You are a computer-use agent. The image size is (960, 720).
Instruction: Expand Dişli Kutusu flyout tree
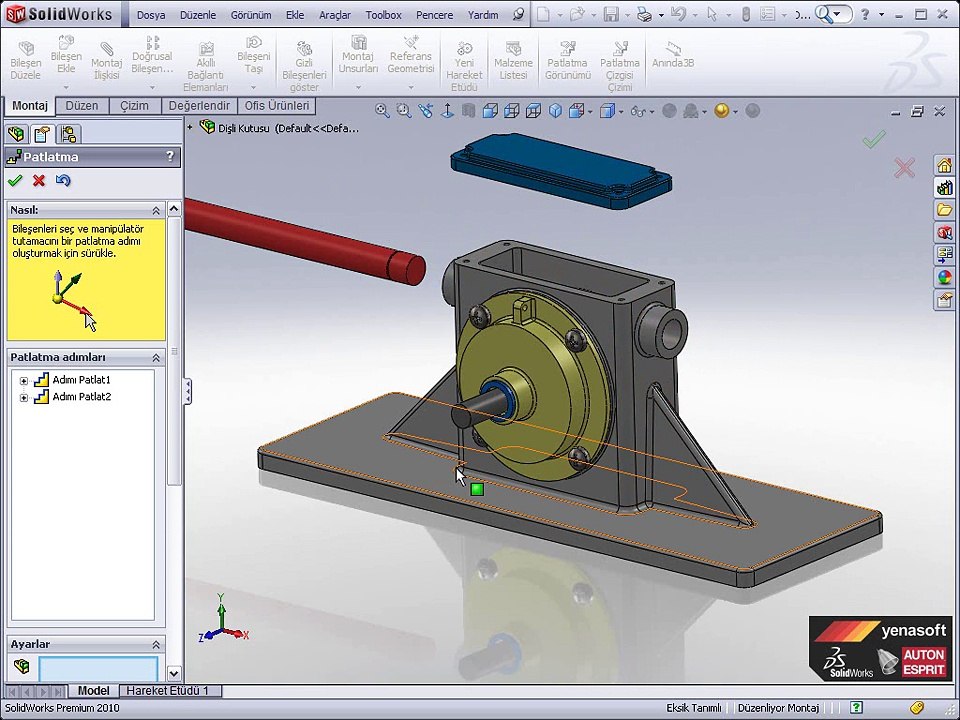[x=190, y=127]
